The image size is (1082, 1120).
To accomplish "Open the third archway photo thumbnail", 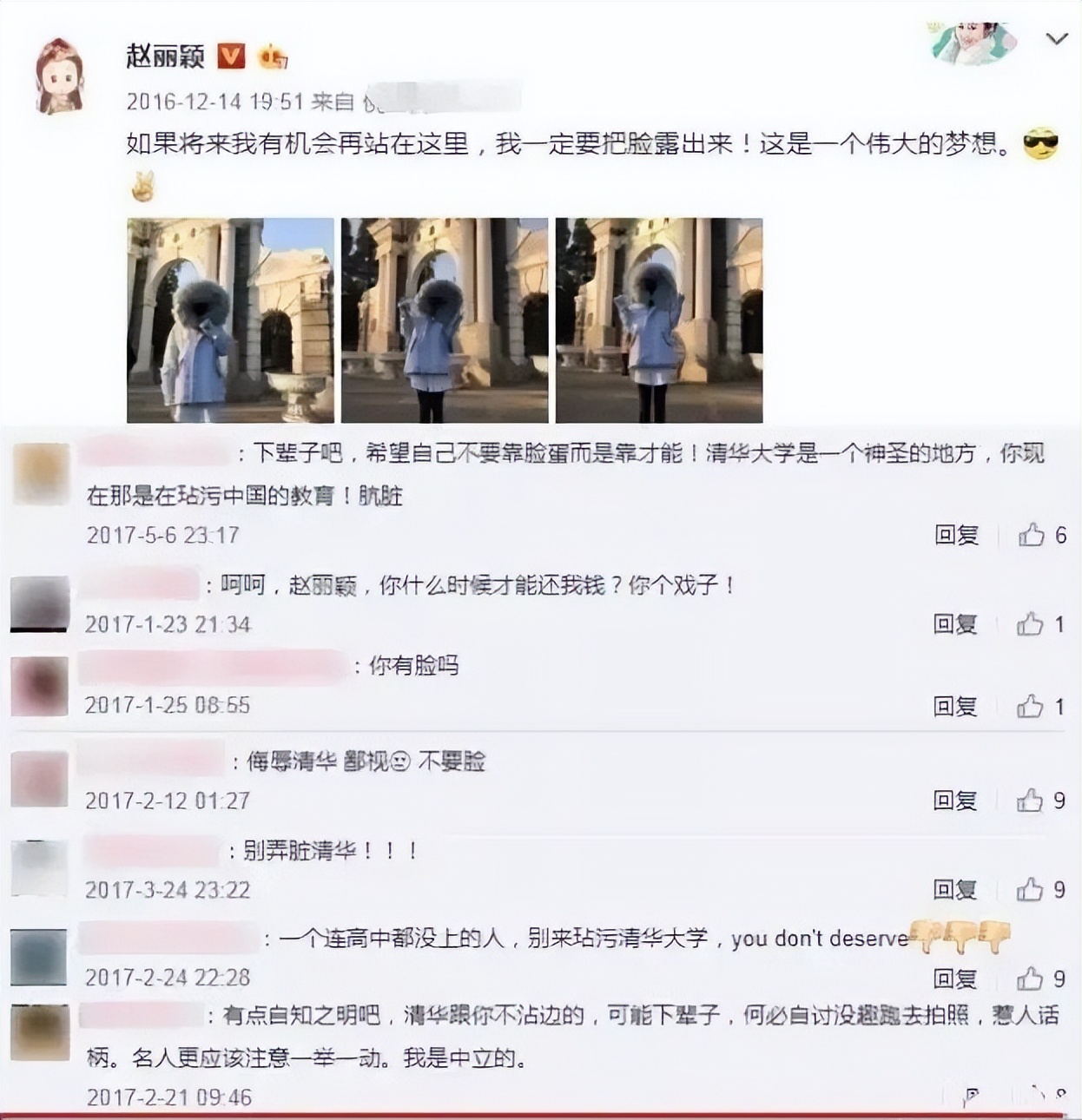I will click(x=659, y=320).
